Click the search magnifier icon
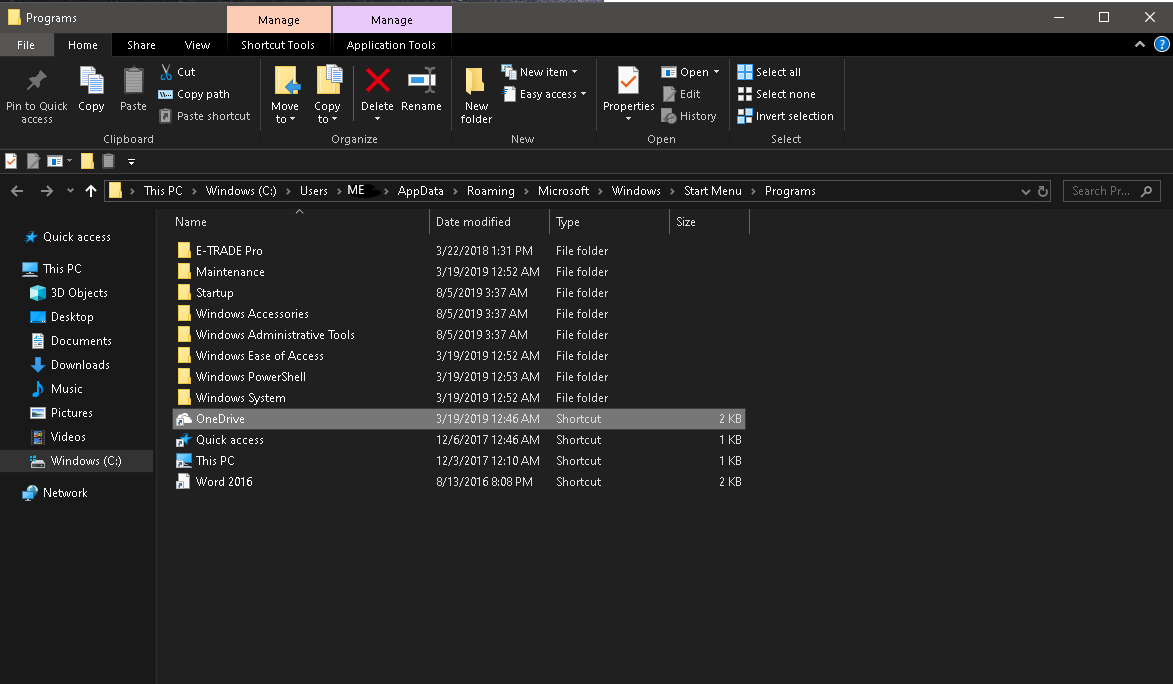 [1146, 192]
